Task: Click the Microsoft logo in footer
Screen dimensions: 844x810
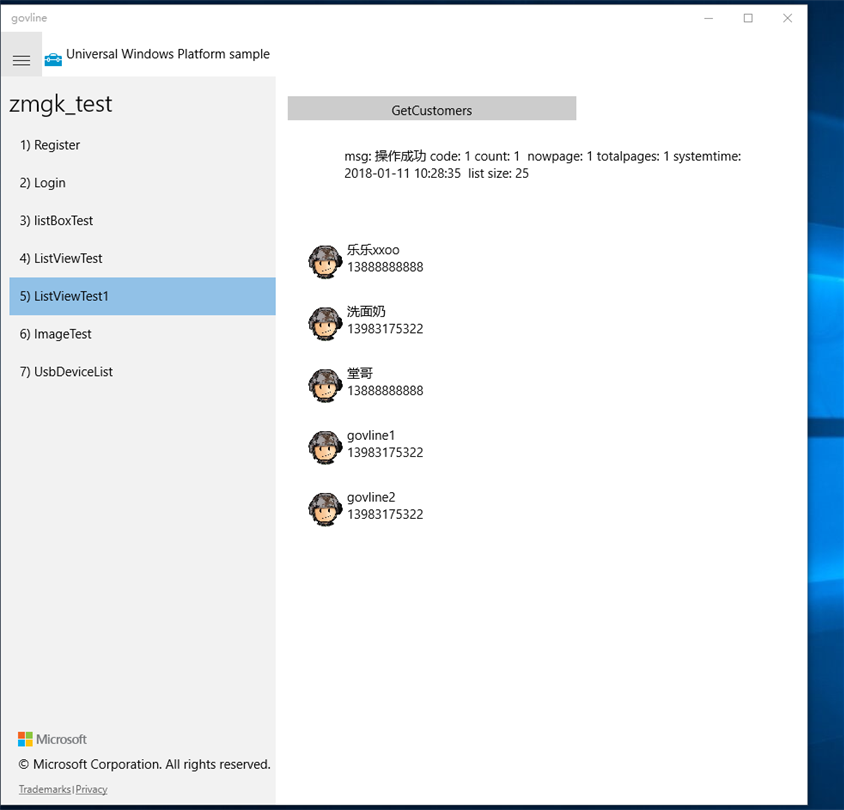Action: click(x=52, y=739)
